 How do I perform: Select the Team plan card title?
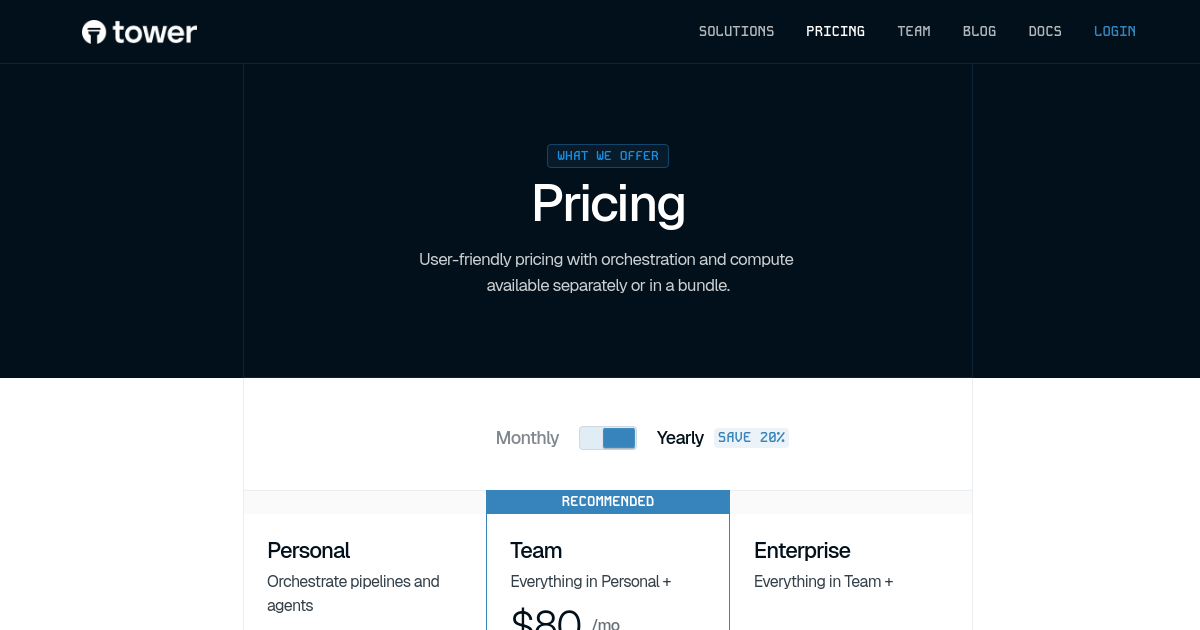536,550
